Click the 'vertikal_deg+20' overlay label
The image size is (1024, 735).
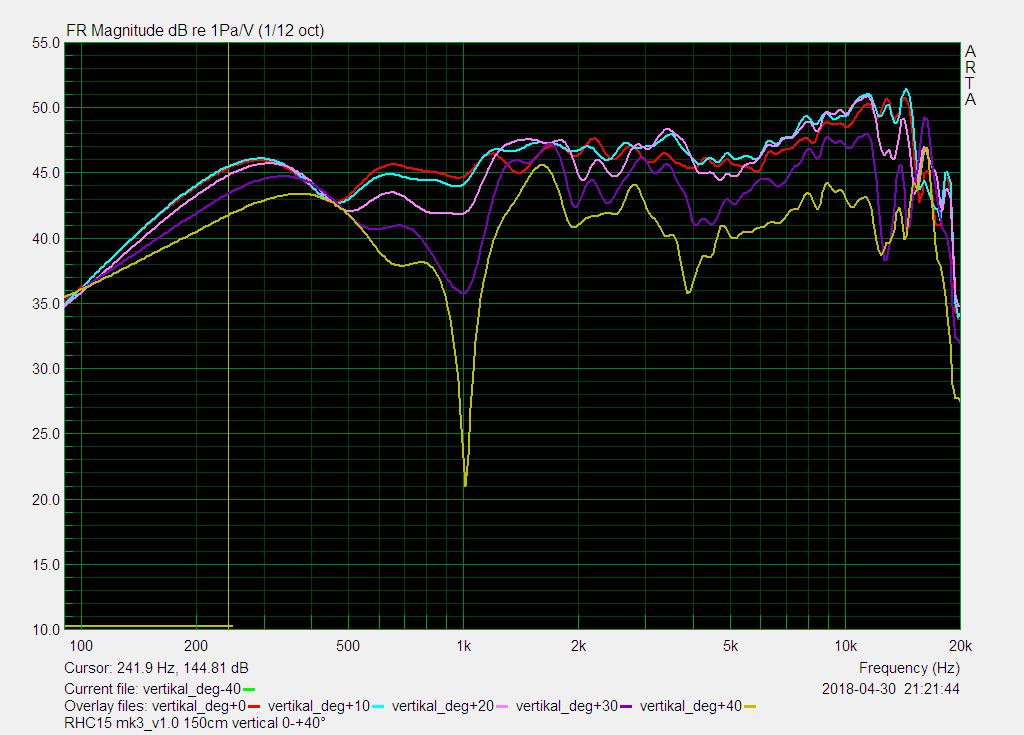tap(443, 706)
